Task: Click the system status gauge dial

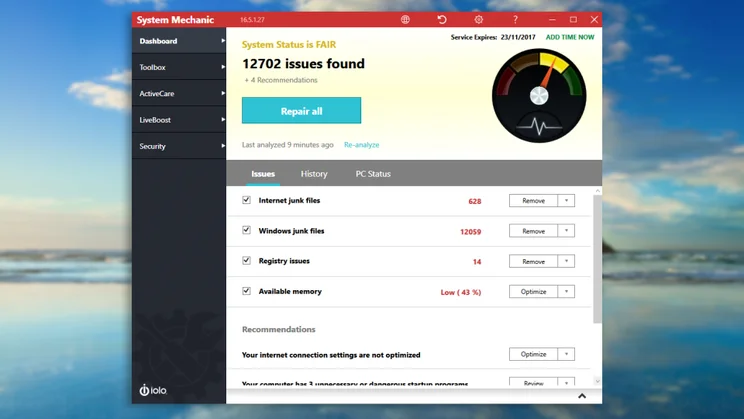Action: point(539,95)
